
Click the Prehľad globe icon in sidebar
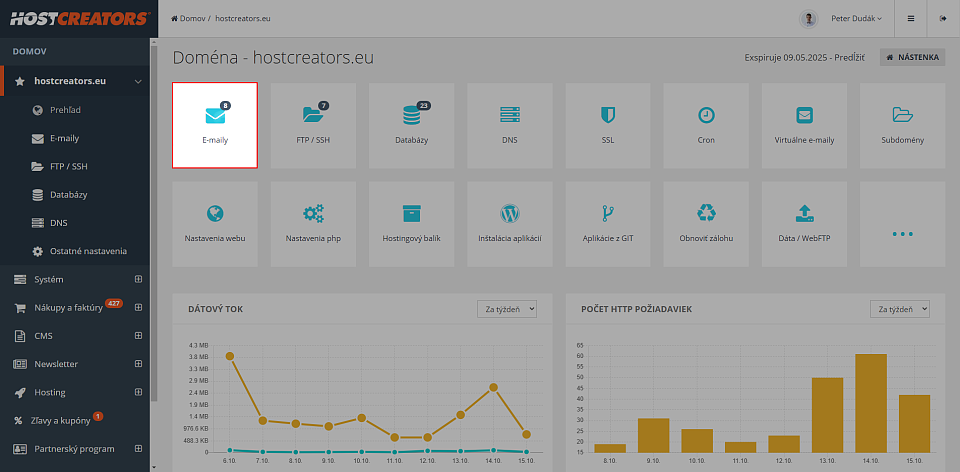(x=38, y=110)
